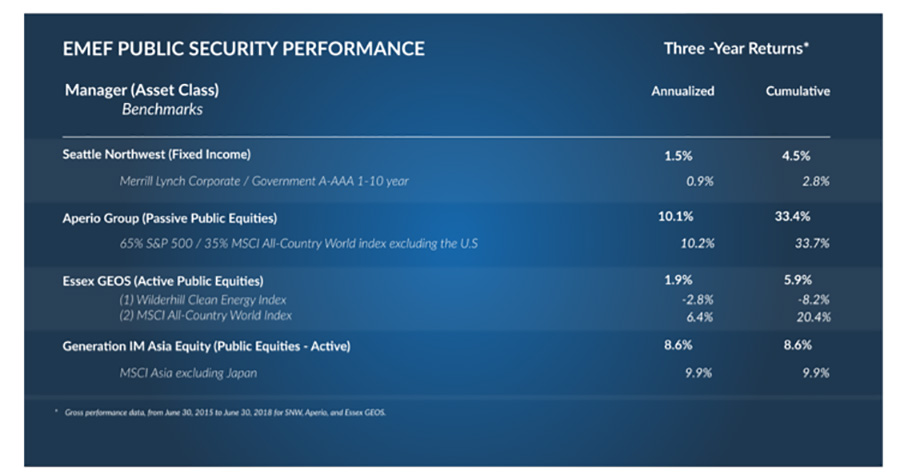
Task: Select the Manager (Asset Class) header
Action: click(x=142, y=90)
